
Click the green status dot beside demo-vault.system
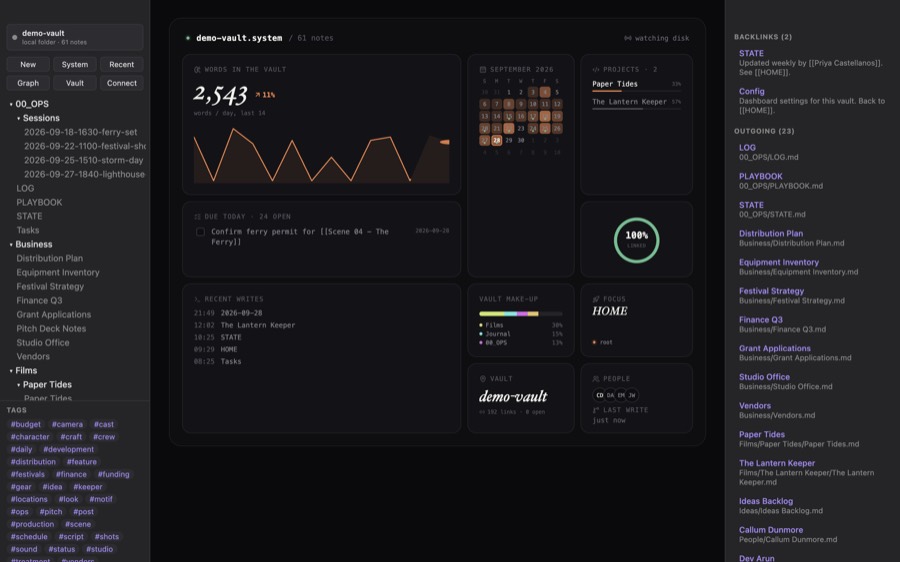pyautogui.click(x=188, y=38)
